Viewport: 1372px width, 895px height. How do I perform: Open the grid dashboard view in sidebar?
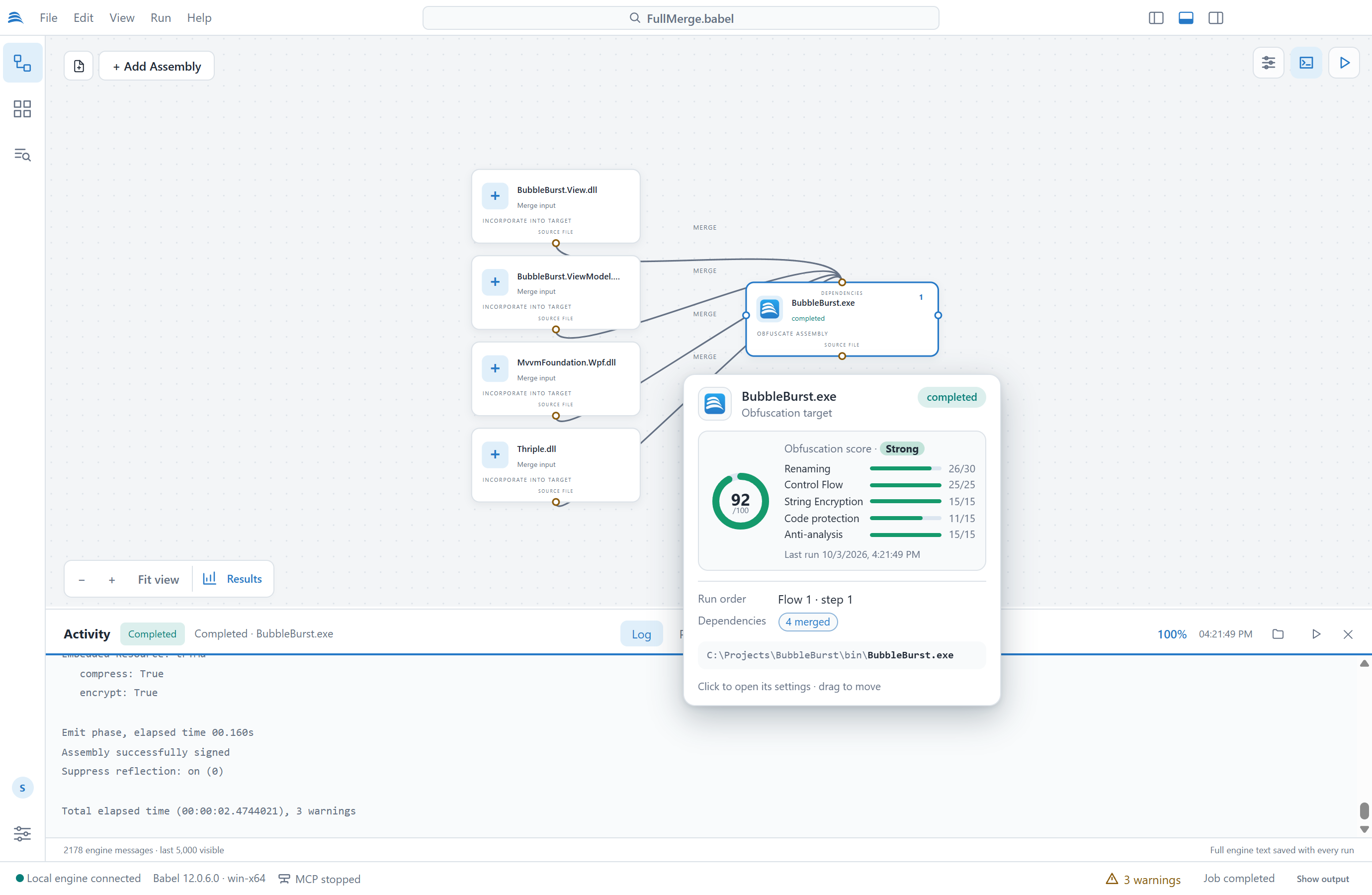(x=22, y=109)
